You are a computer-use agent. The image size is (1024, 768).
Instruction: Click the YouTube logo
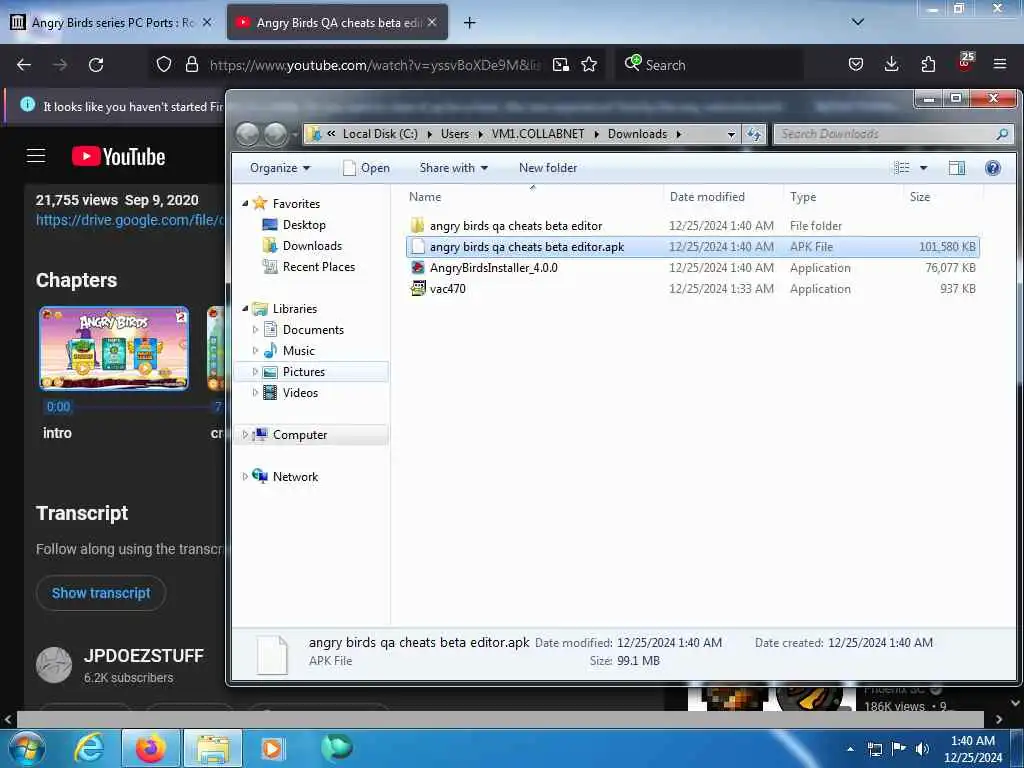pyautogui.click(x=118, y=157)
